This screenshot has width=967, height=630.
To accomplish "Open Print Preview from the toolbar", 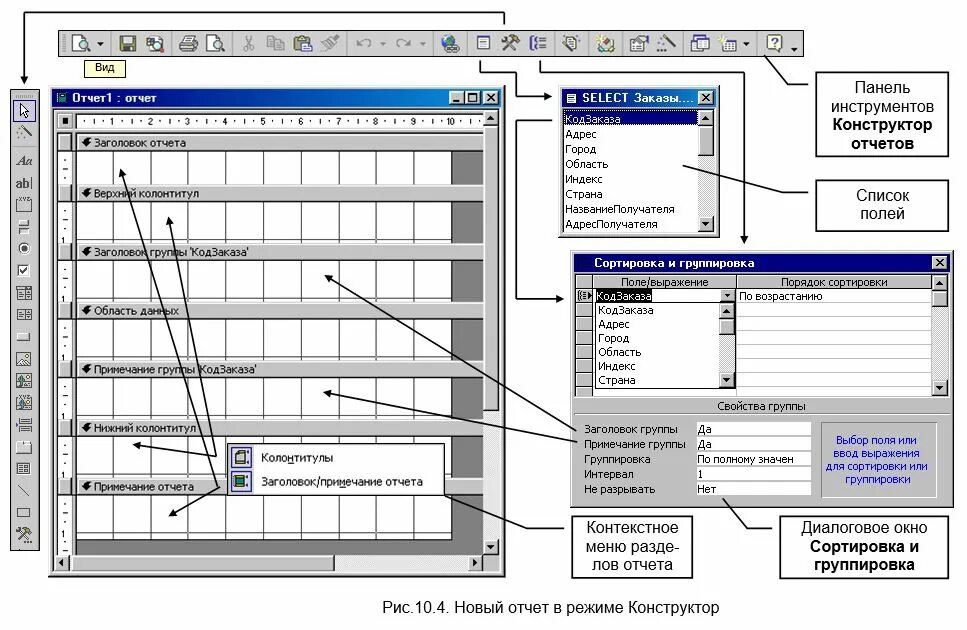I will tap(215, 44).
